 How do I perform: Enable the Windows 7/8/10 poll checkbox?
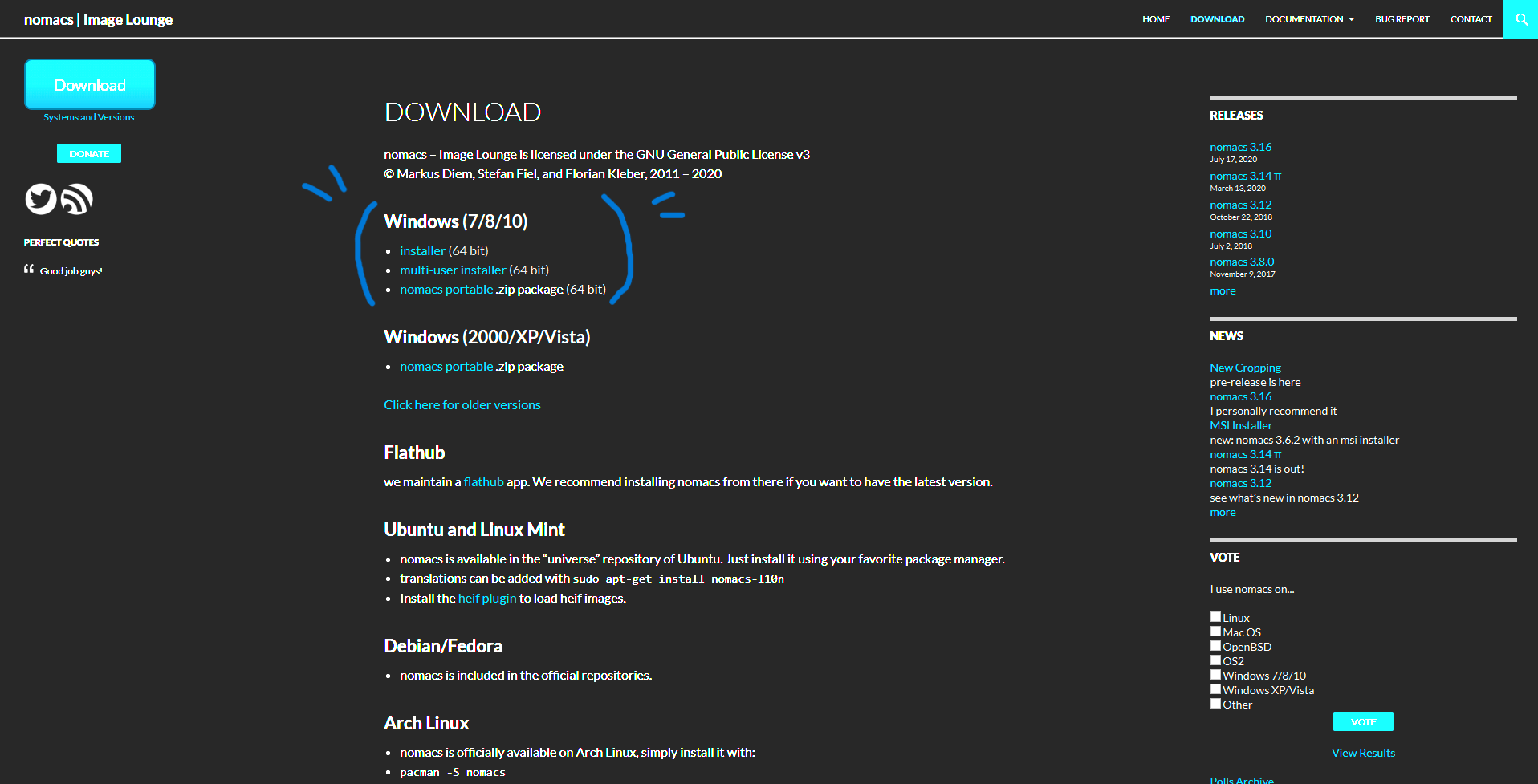point(1215,675)
